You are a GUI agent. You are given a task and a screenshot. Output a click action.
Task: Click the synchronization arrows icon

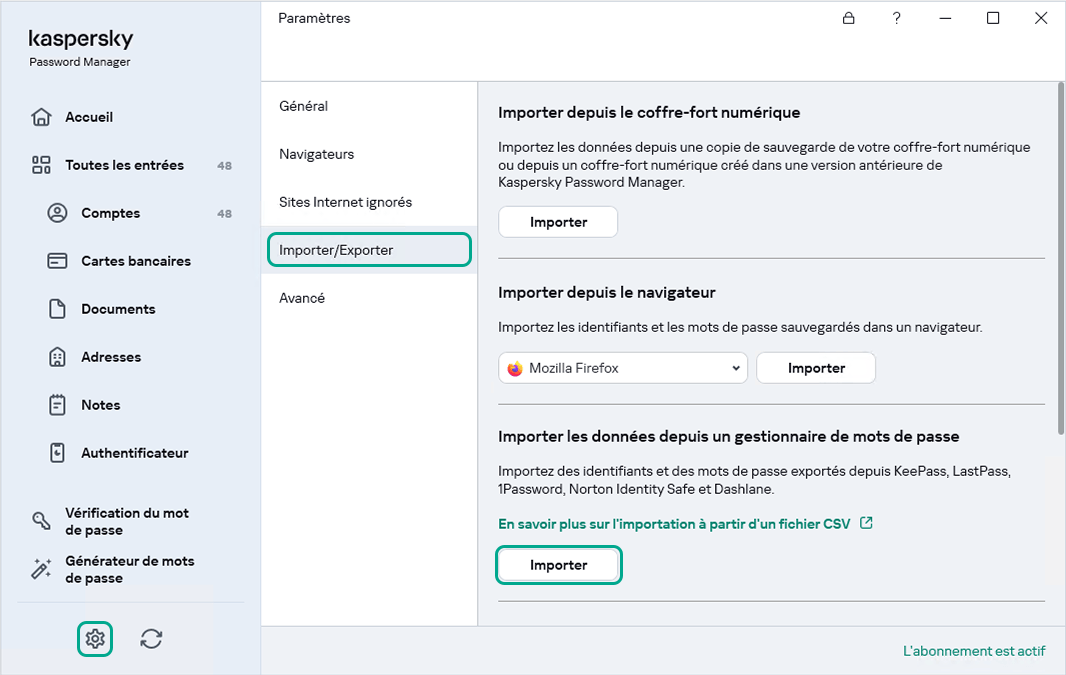pos(151,639)
